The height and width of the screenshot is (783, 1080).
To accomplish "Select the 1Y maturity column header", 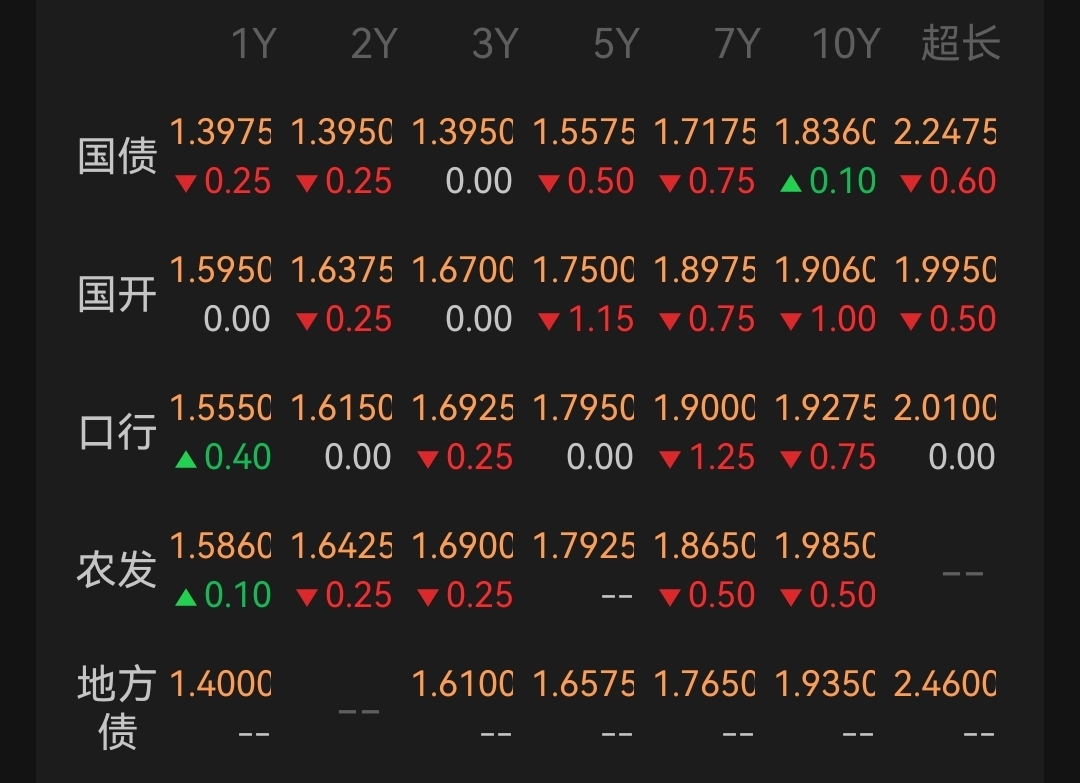I will [253, 44].
